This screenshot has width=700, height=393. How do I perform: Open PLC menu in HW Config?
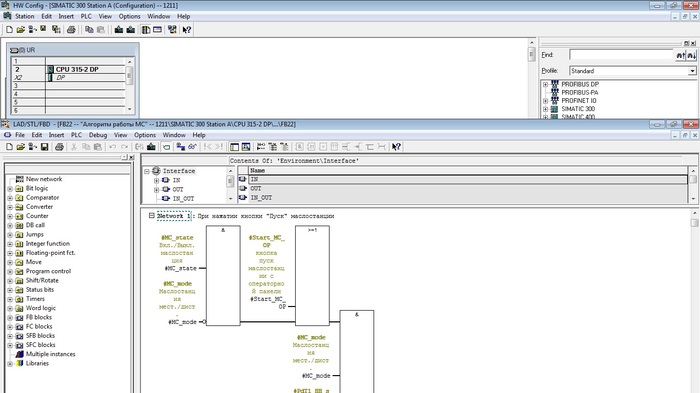[x=86, y=16]
